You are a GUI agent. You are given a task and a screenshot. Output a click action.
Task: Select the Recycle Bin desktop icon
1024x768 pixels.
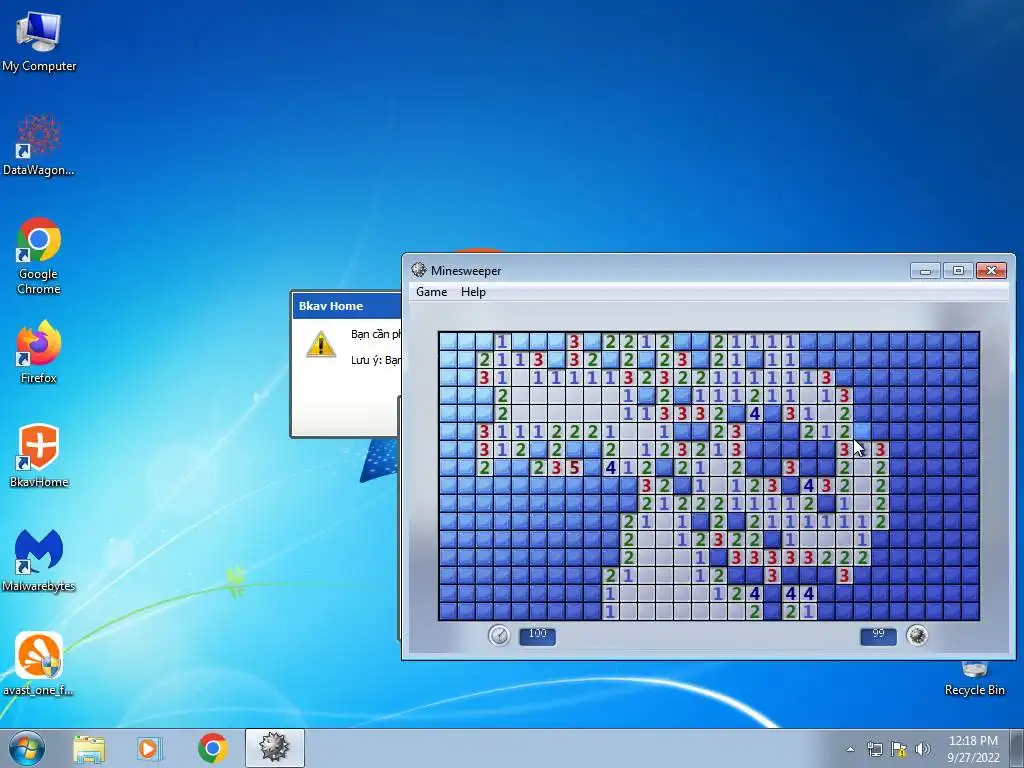click(974, 679)
